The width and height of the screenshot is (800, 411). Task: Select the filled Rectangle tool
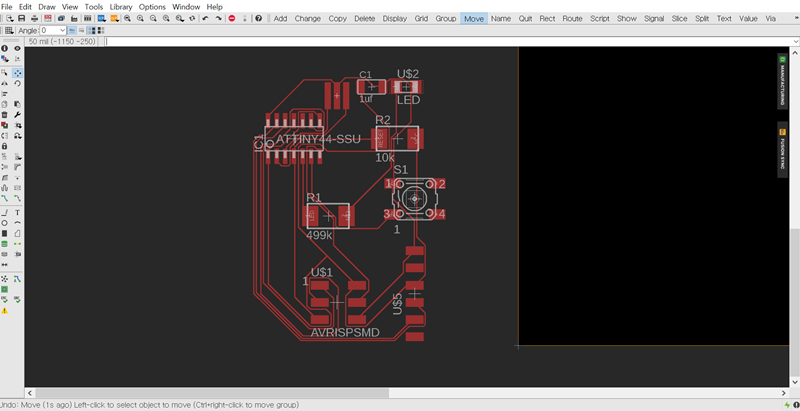(x=5, y=234)
